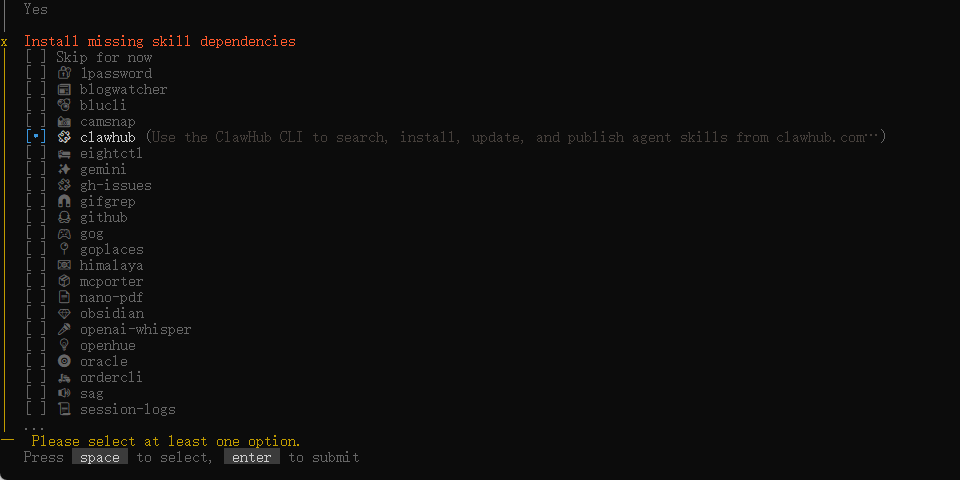
Task: Tick the session-logs checkbox
Action: pos(36,410)
